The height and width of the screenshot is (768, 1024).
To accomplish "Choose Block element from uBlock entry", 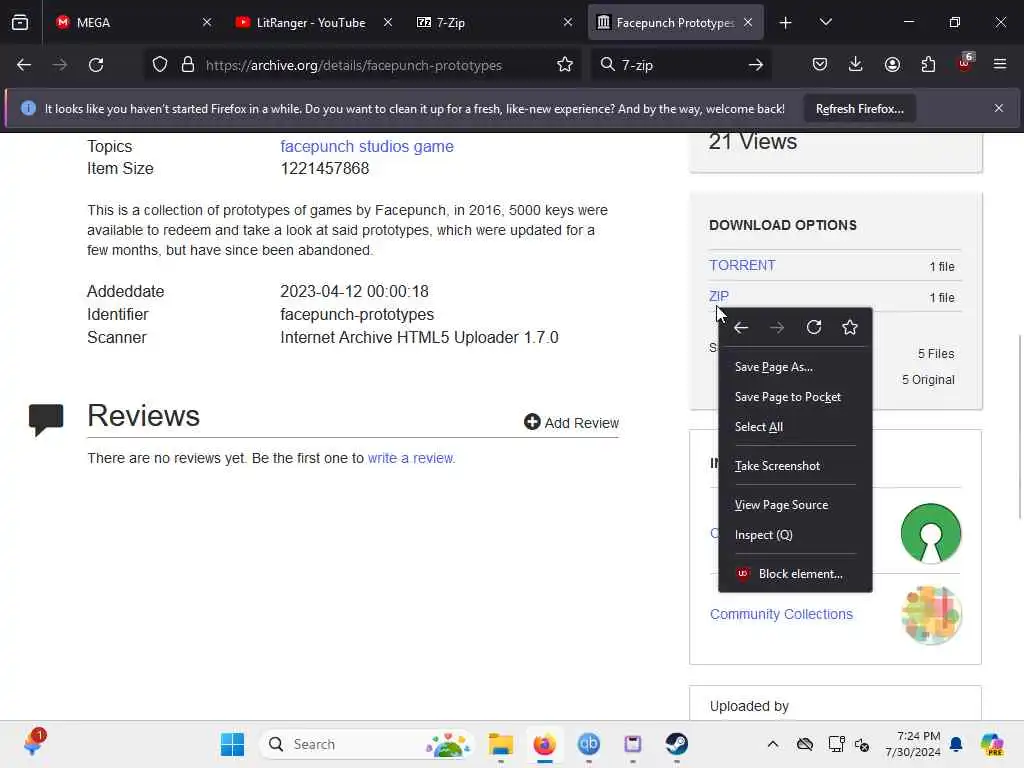I will pos(795,574).
